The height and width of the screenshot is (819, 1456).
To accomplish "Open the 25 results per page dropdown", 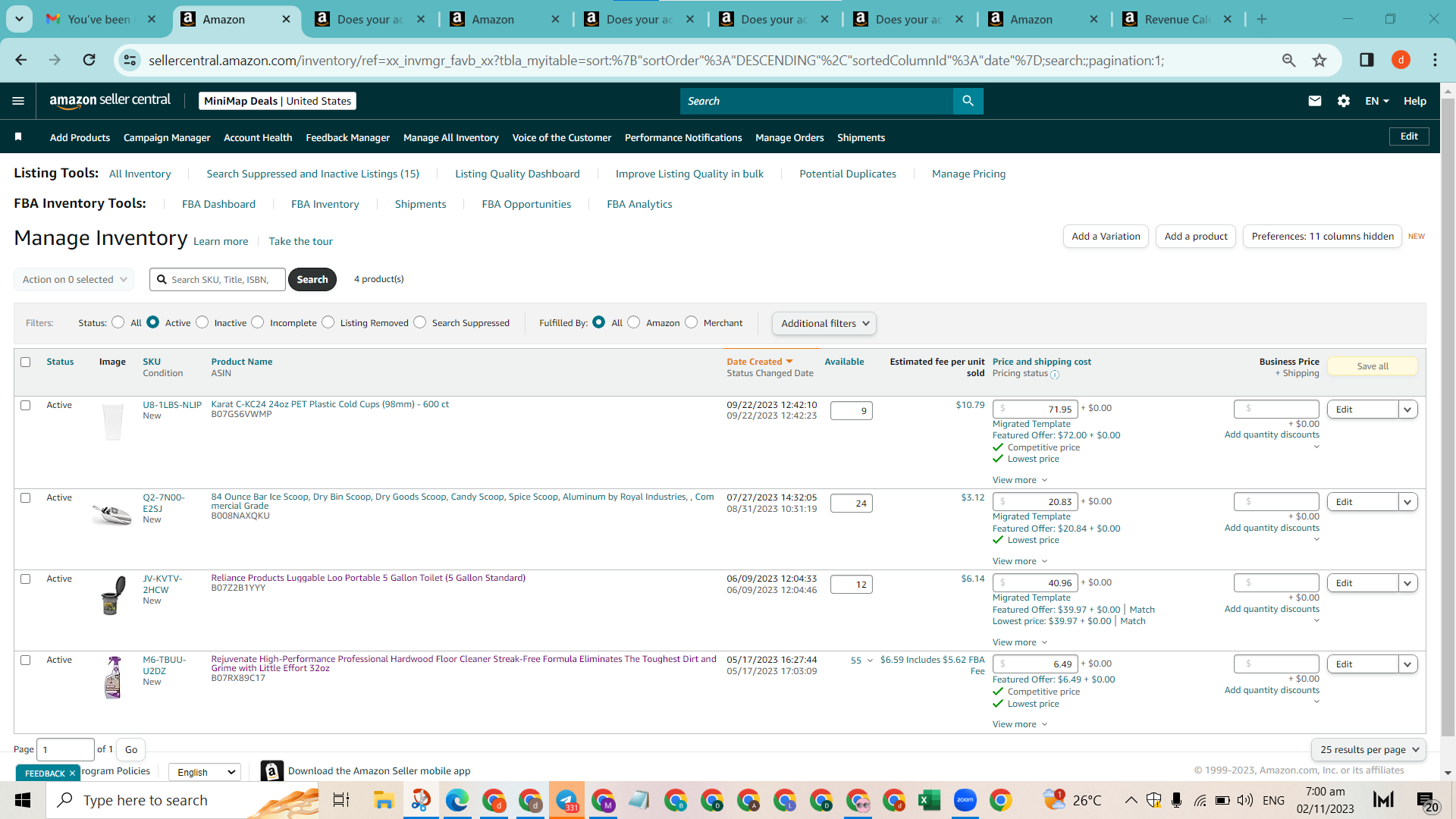I will point(1369,749).
